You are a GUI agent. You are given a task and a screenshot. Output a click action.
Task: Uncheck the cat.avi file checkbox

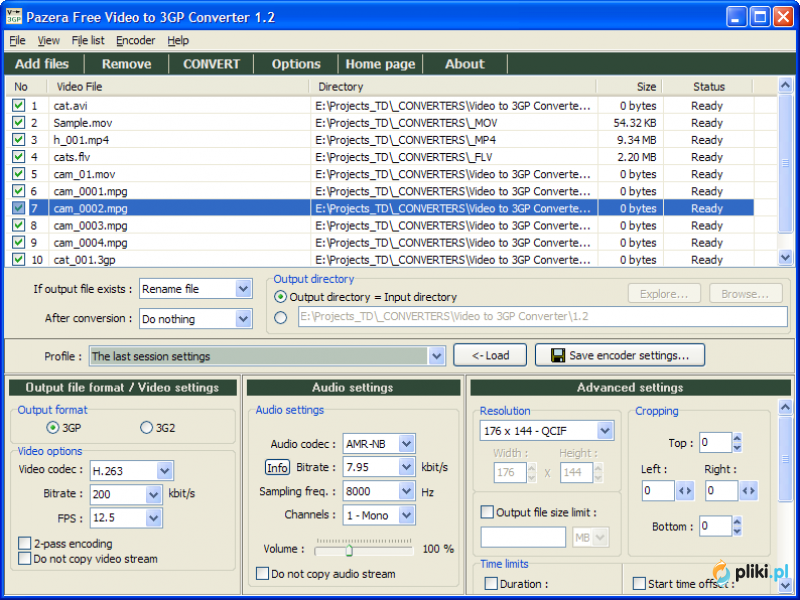point(18,105)
